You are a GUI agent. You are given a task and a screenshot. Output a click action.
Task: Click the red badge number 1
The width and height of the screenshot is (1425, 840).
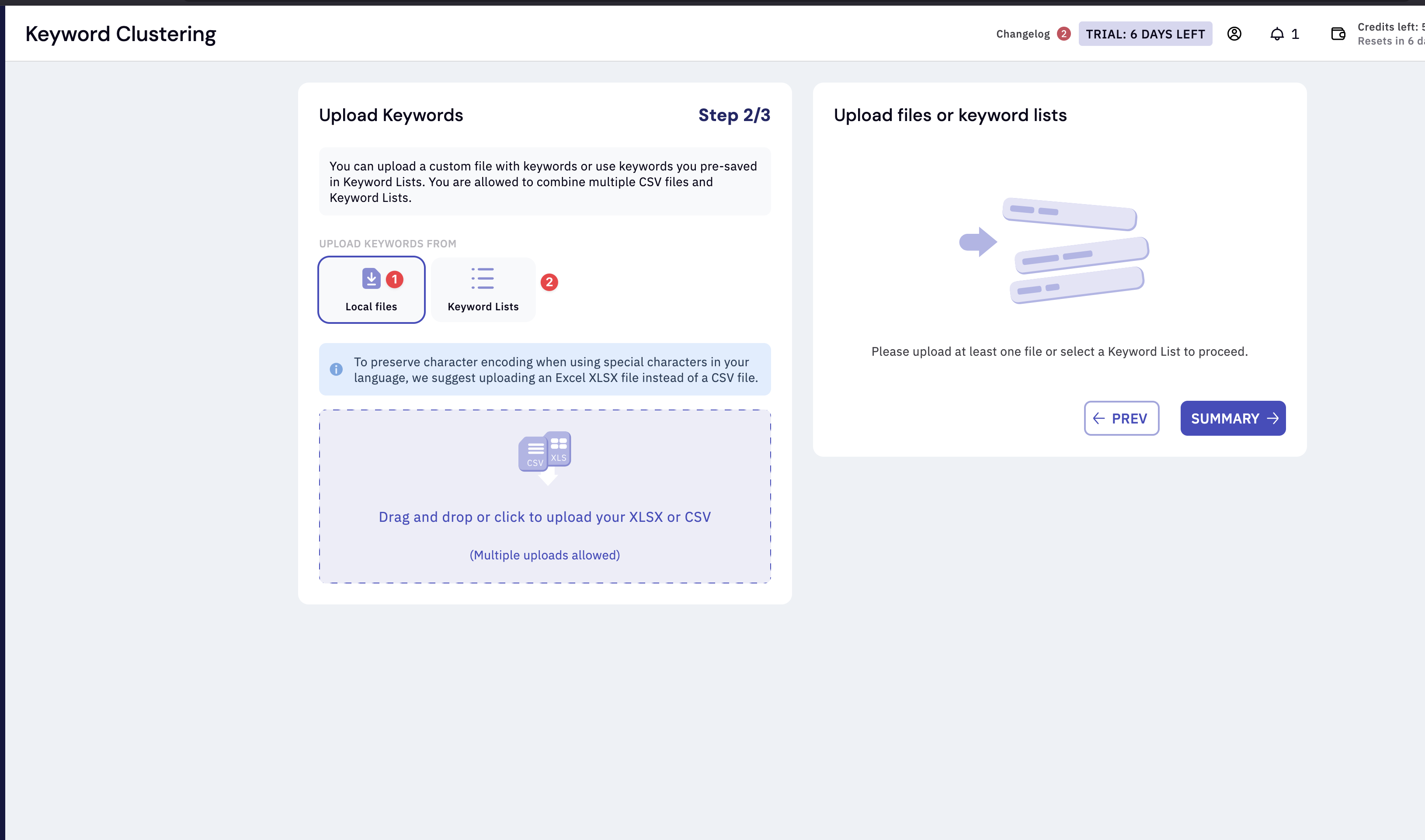pyautogui.click(x=395, y=280)
